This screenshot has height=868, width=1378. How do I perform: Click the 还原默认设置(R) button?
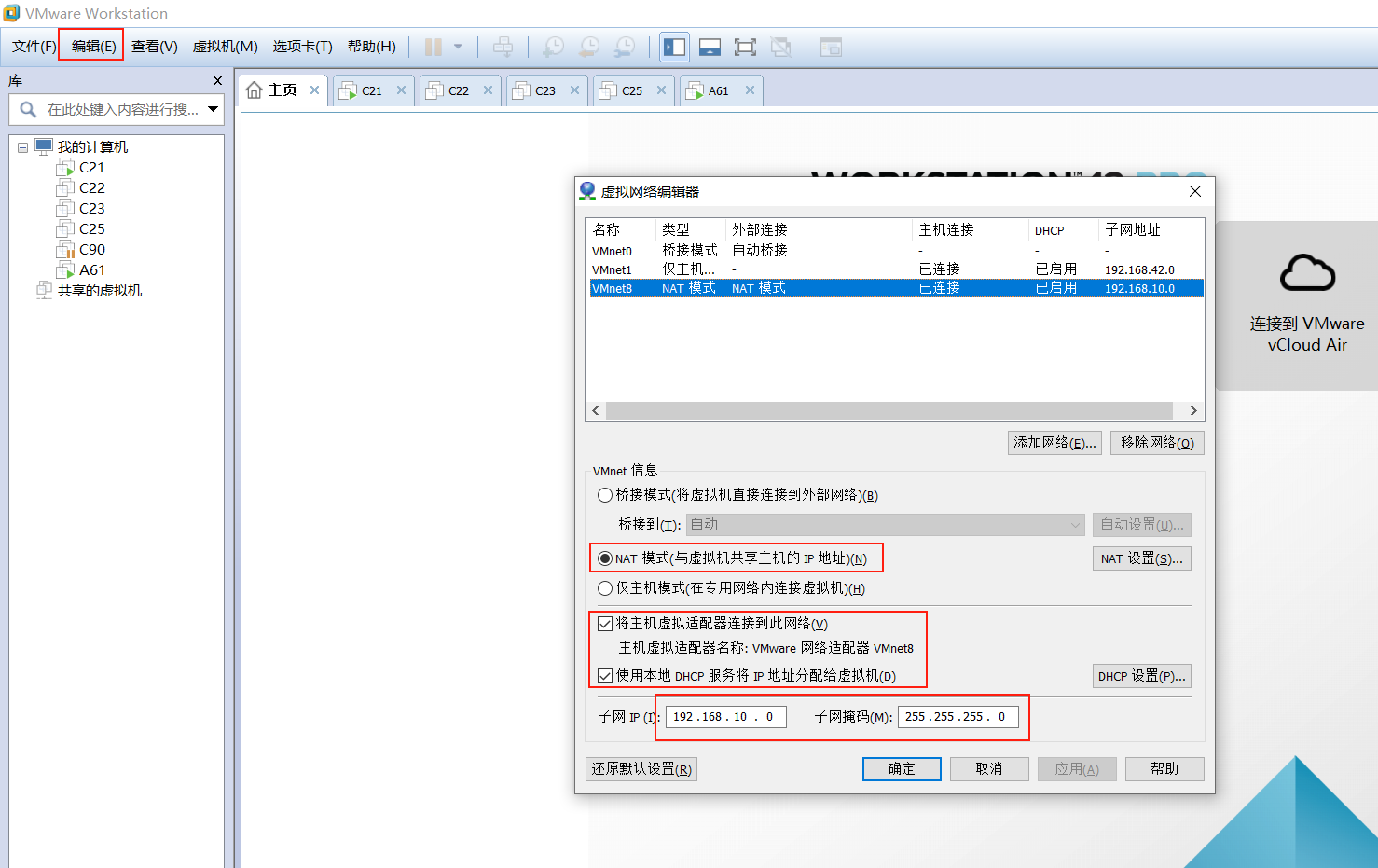[641, 769]
